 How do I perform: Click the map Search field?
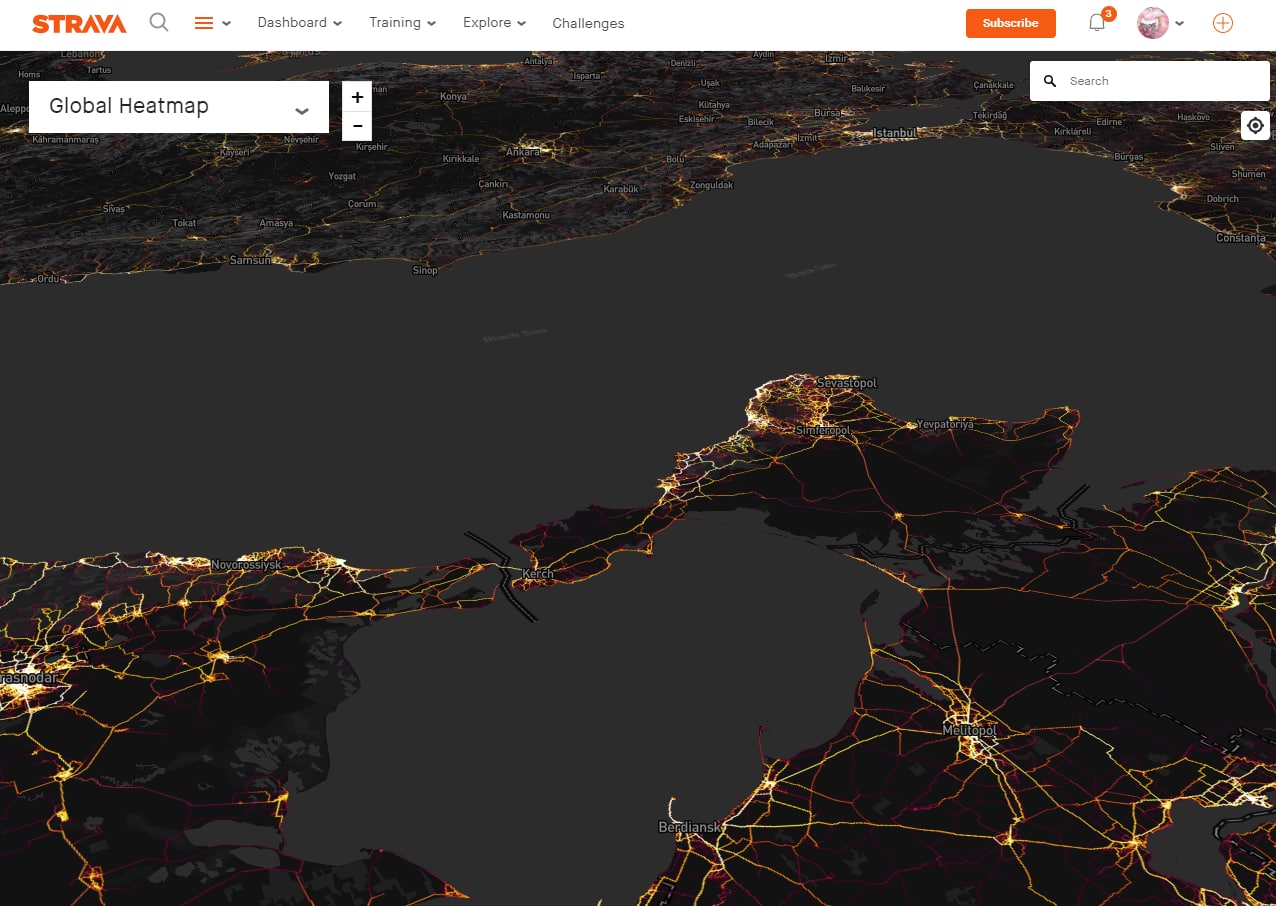pos(1150,81)
